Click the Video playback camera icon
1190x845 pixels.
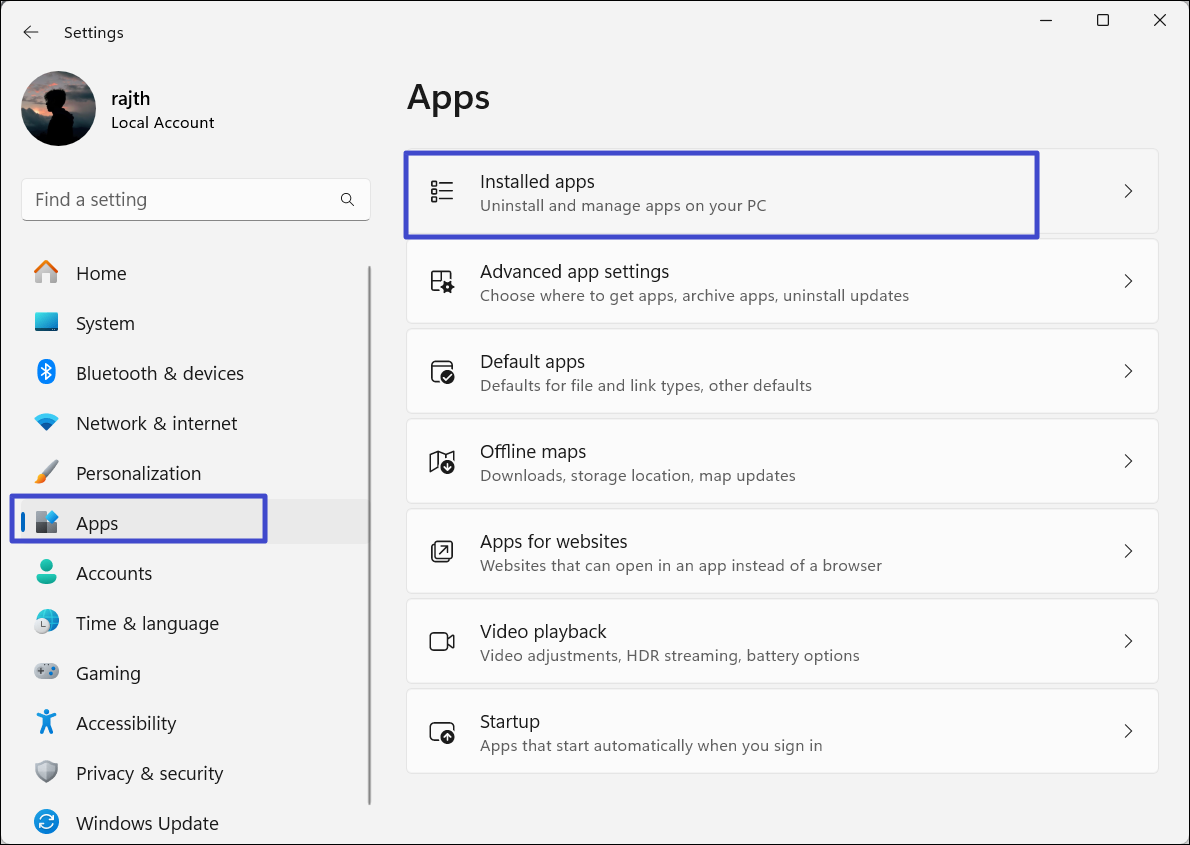[442, 642]
